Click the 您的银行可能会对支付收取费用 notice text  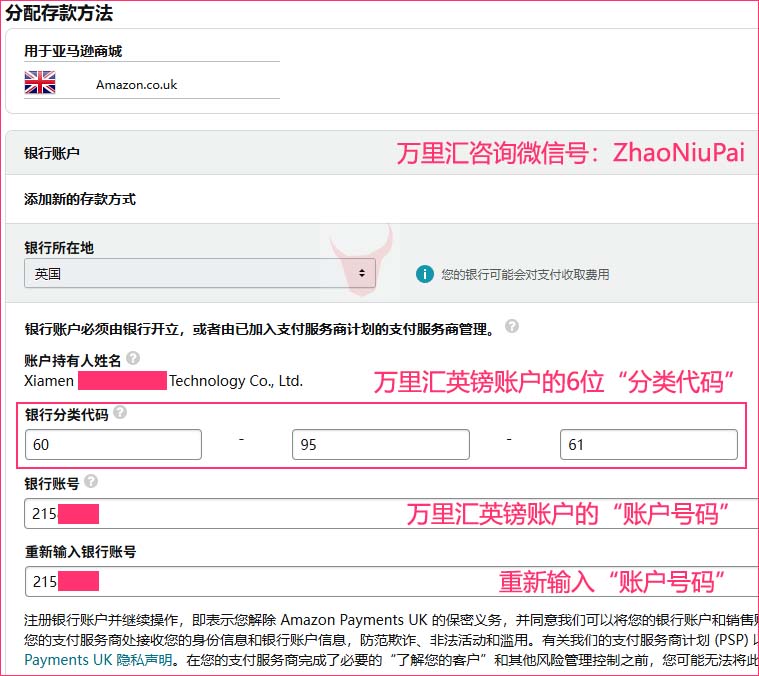pos(525,274)
